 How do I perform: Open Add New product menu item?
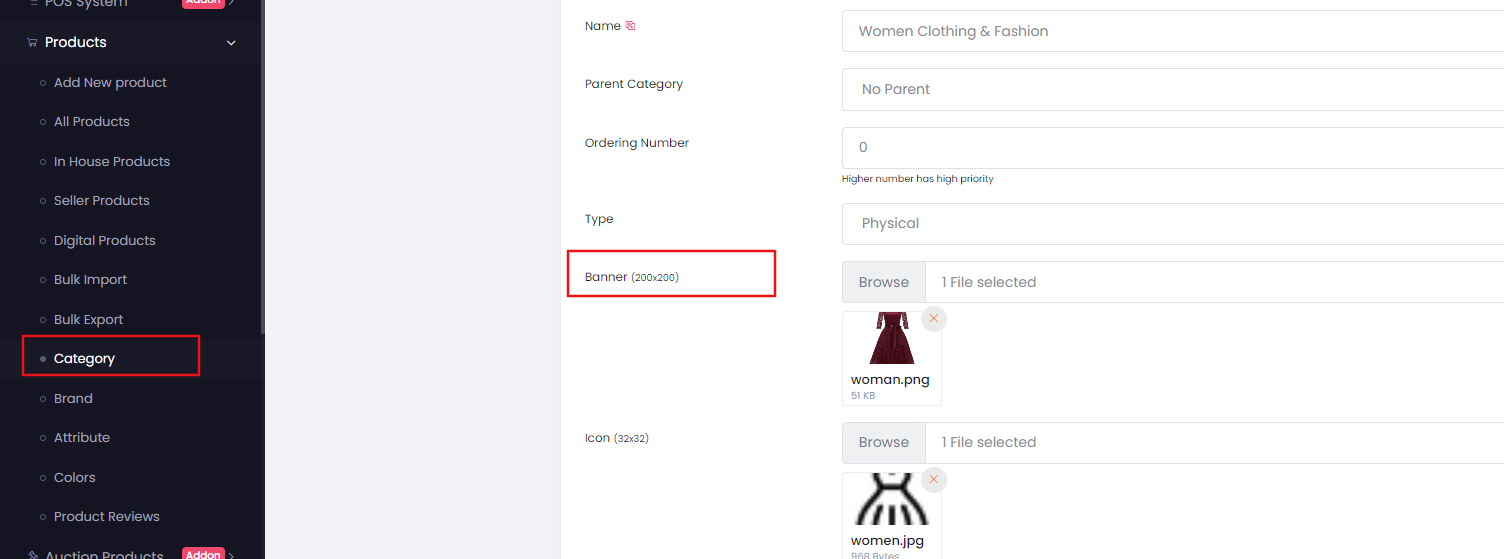[x=110, y=82]
